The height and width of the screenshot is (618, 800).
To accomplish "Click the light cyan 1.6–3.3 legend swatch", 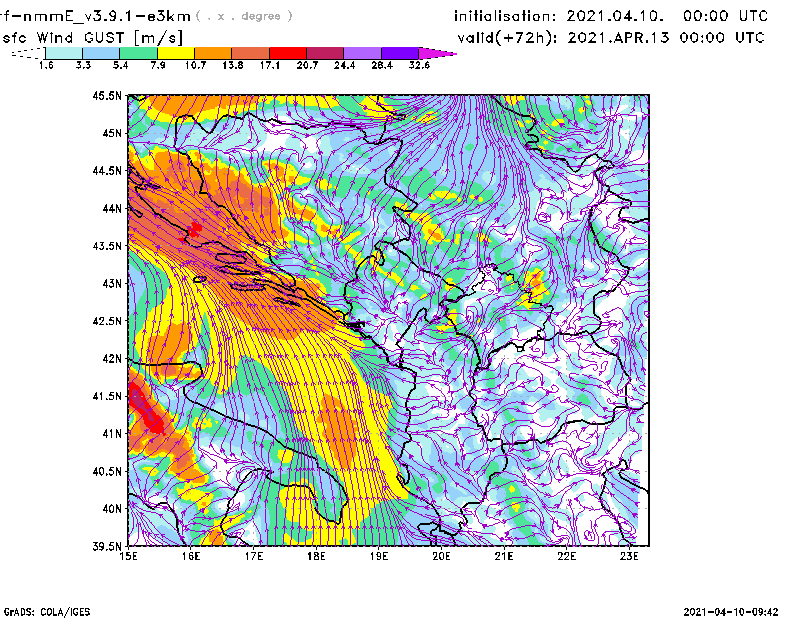I will coord(64,53).
